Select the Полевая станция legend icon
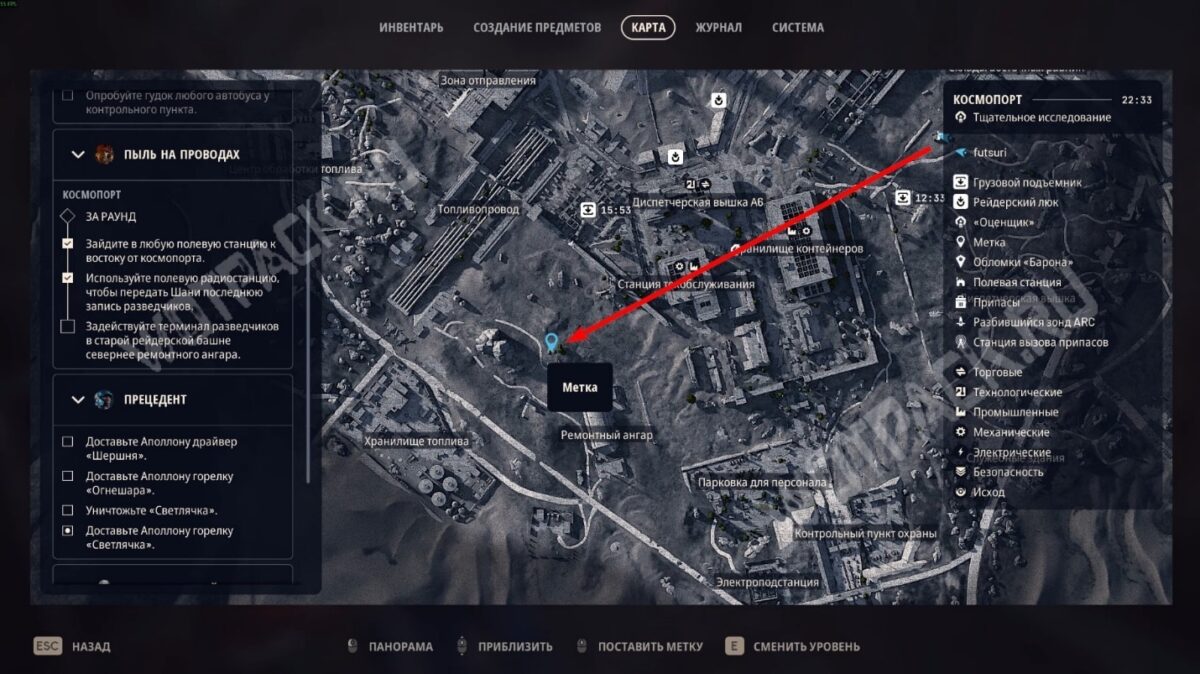Screen dimensions: 1200x674 (x=961, y=282)
